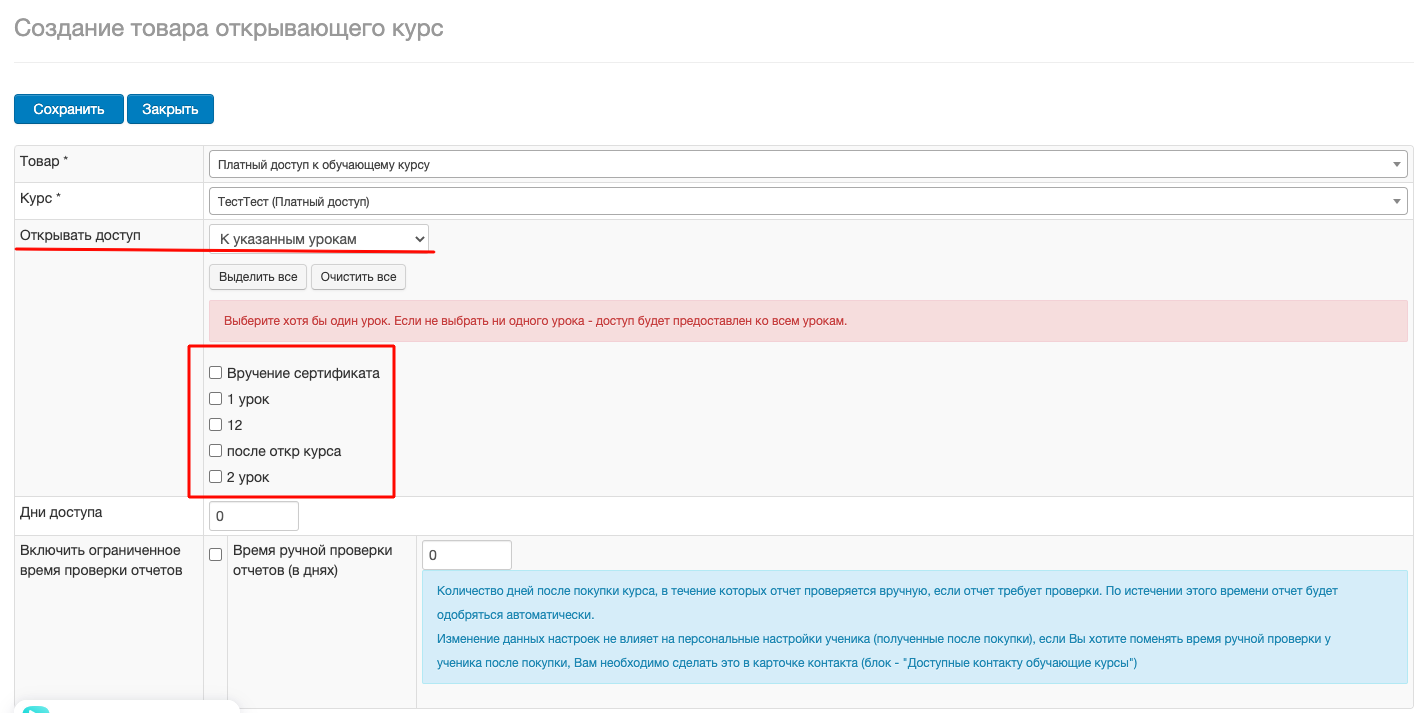The width and height of the screenshot is (1422, 713).
Task: Toggle the limited report review time checkbox
Action: click(x=215, y=554)
